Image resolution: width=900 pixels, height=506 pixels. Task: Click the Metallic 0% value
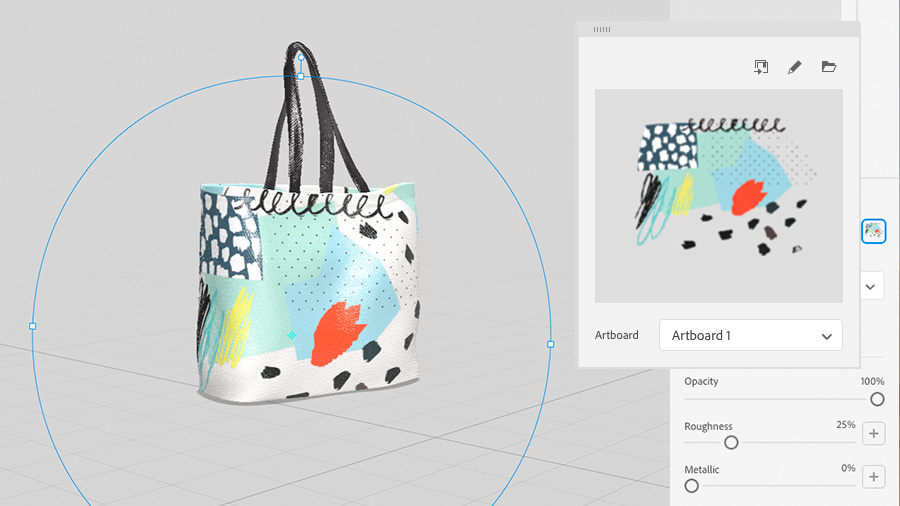tap(848, 468)
